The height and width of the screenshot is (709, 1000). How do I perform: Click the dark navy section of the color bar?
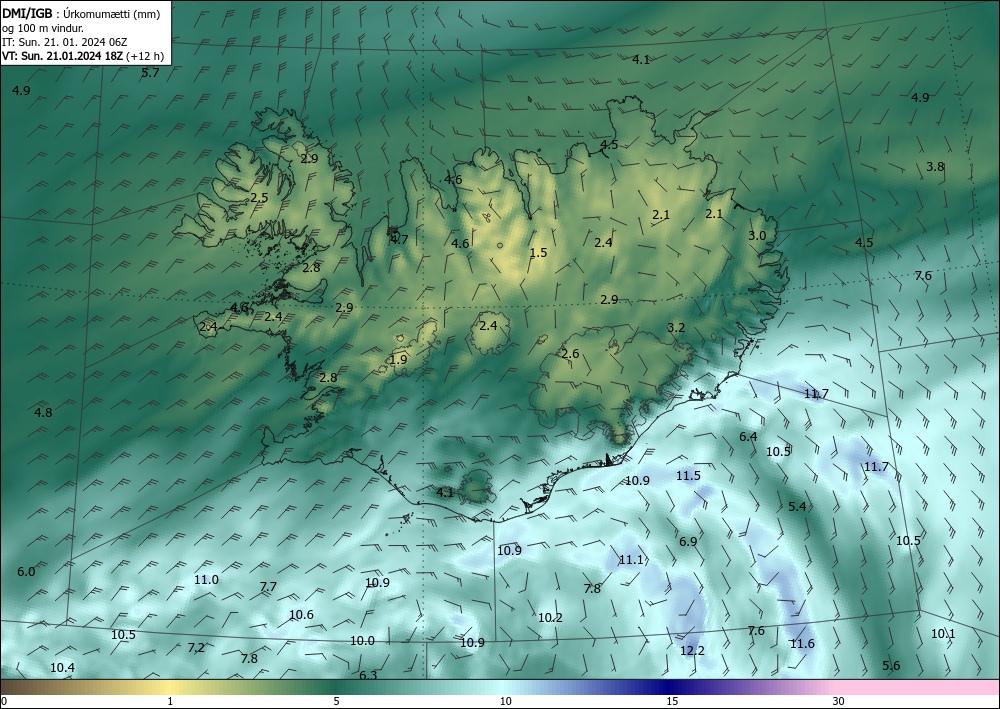(x=666, y=687)
